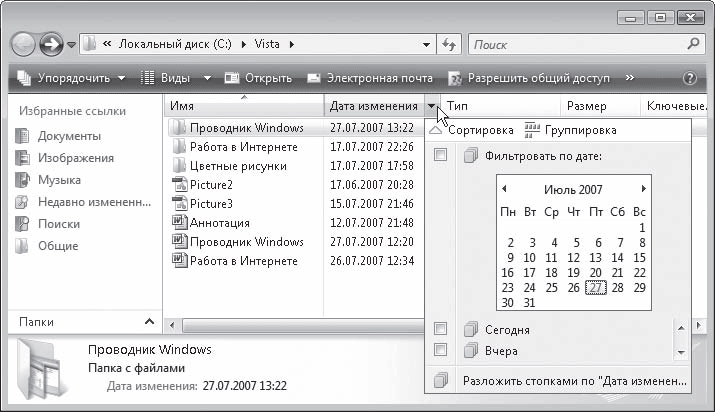Enable the Фильтровать по дате checkbox
715x412 pixels.
point(441,155)
